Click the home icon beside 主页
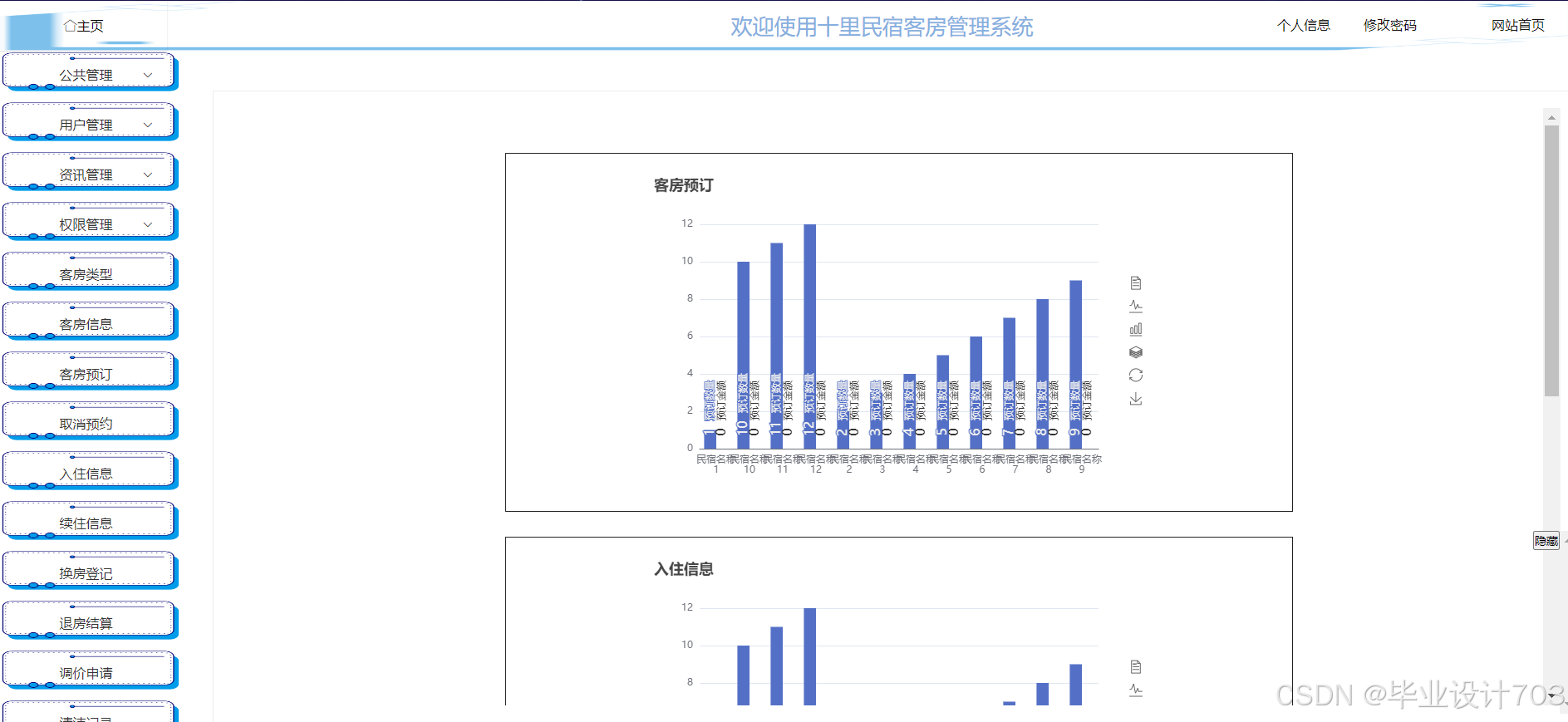The width and height of the screenshot is (1568, 722). click(70, 26)
